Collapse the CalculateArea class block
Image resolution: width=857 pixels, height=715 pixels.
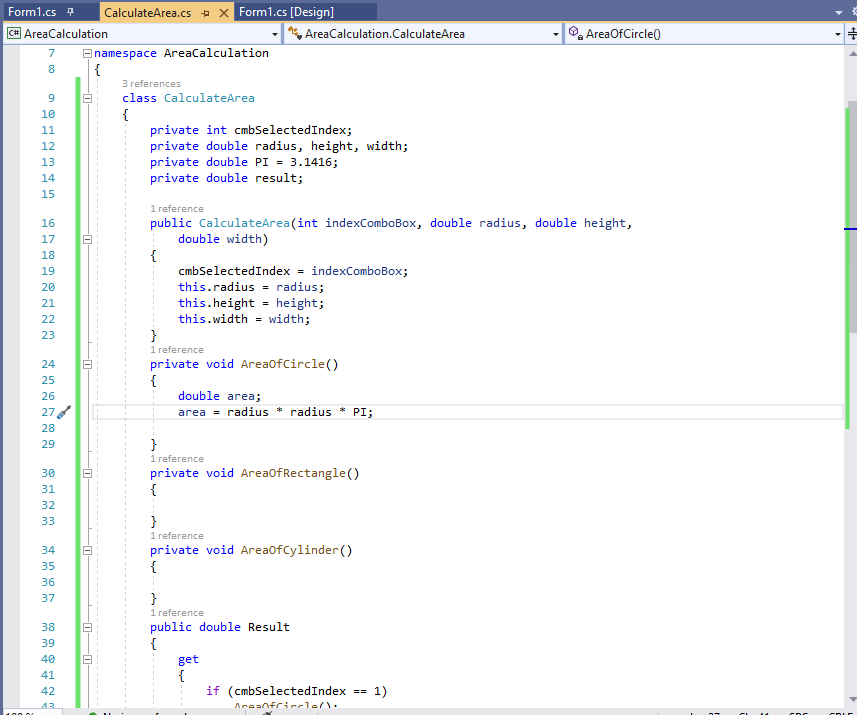[87, 98]
